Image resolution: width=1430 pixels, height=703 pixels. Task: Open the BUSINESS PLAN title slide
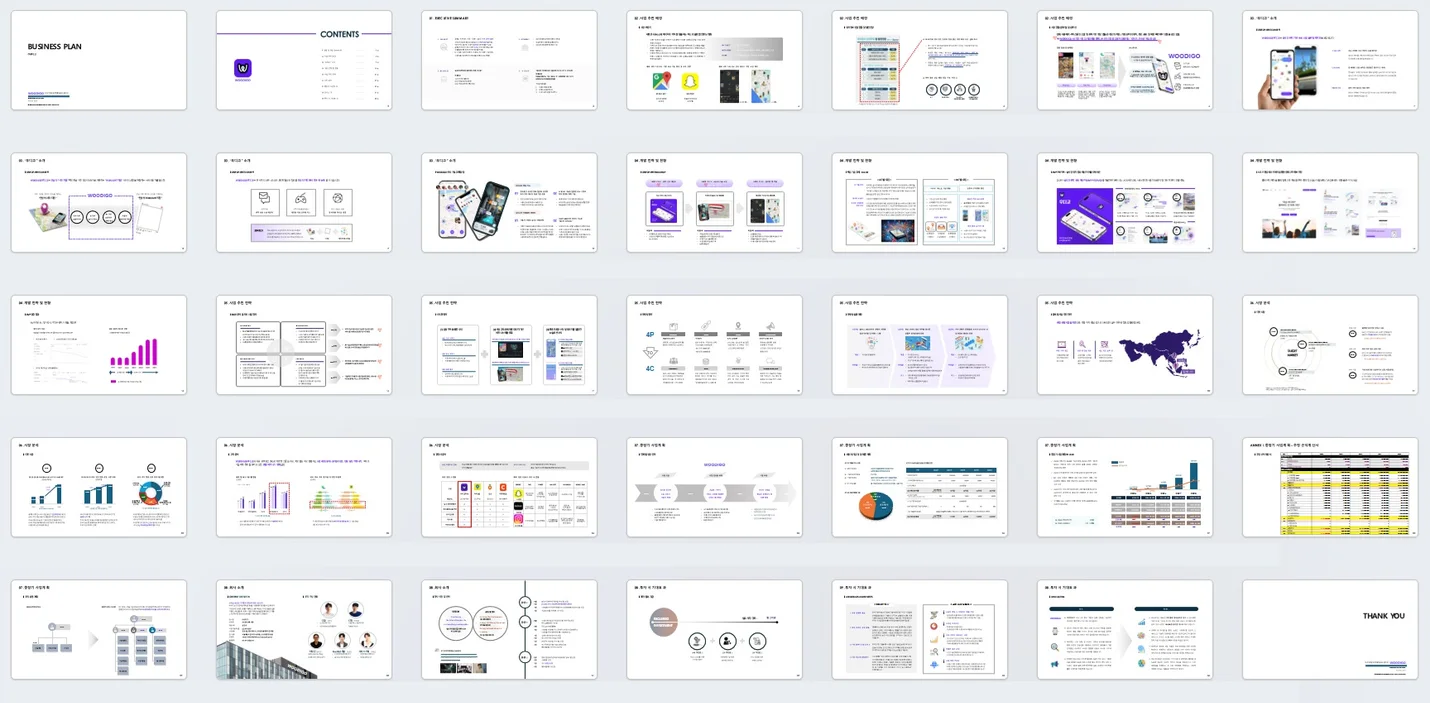99,60
